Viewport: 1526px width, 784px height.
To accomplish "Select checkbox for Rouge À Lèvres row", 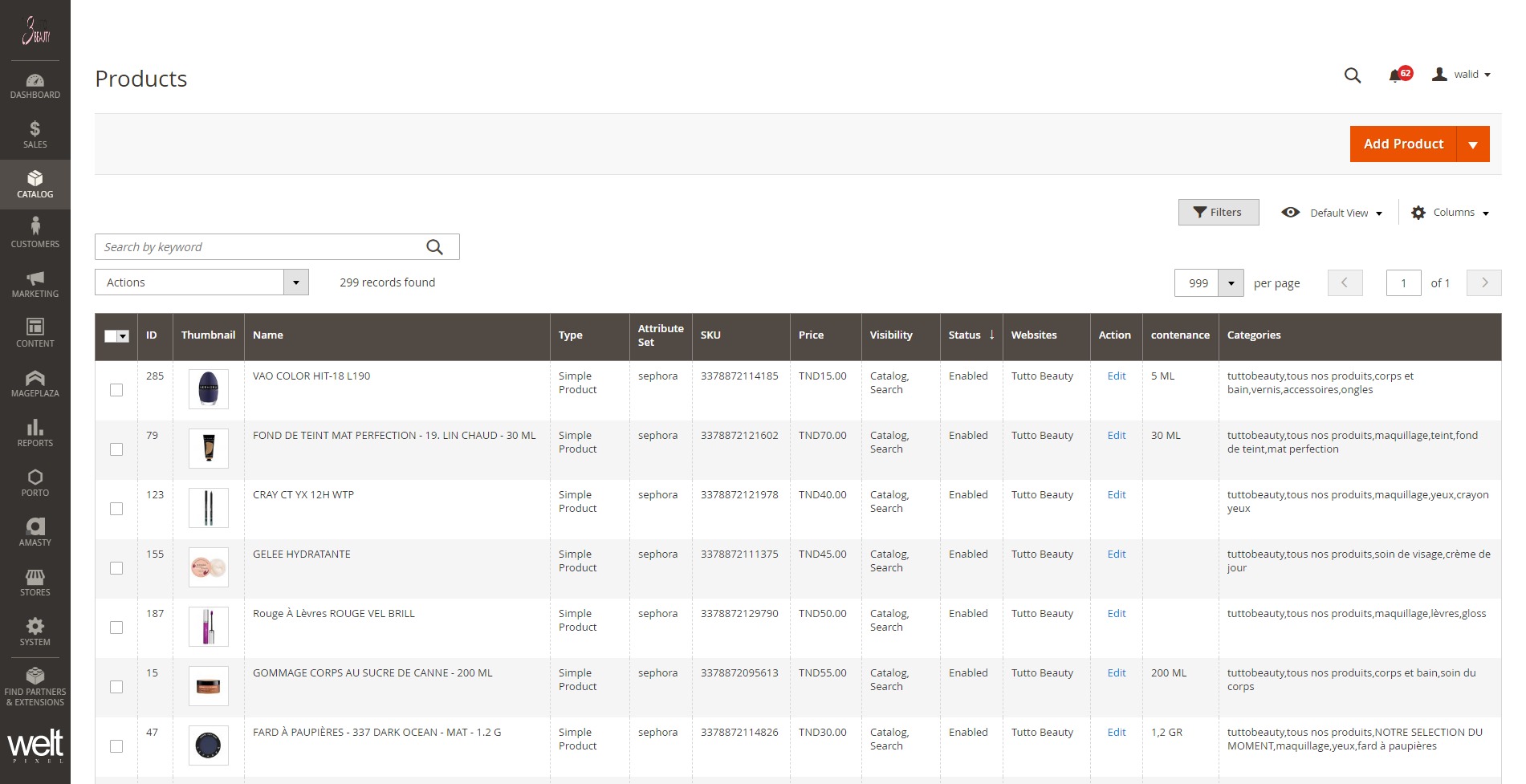I will coord(116,628).
